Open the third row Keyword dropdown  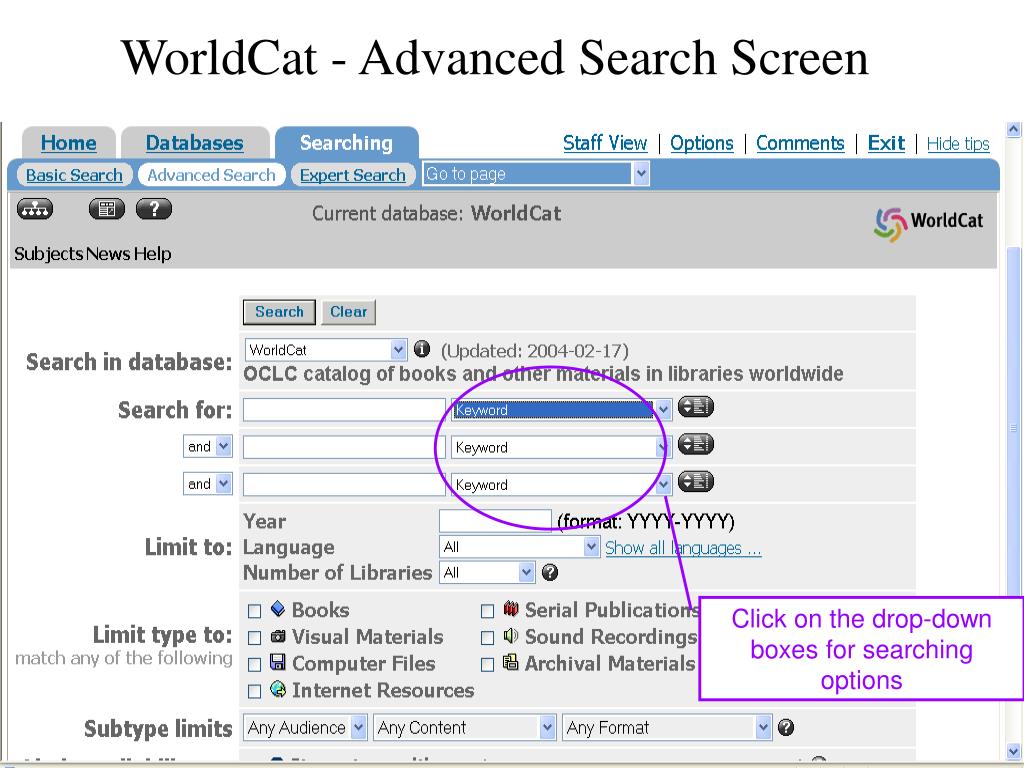[561, 485]
